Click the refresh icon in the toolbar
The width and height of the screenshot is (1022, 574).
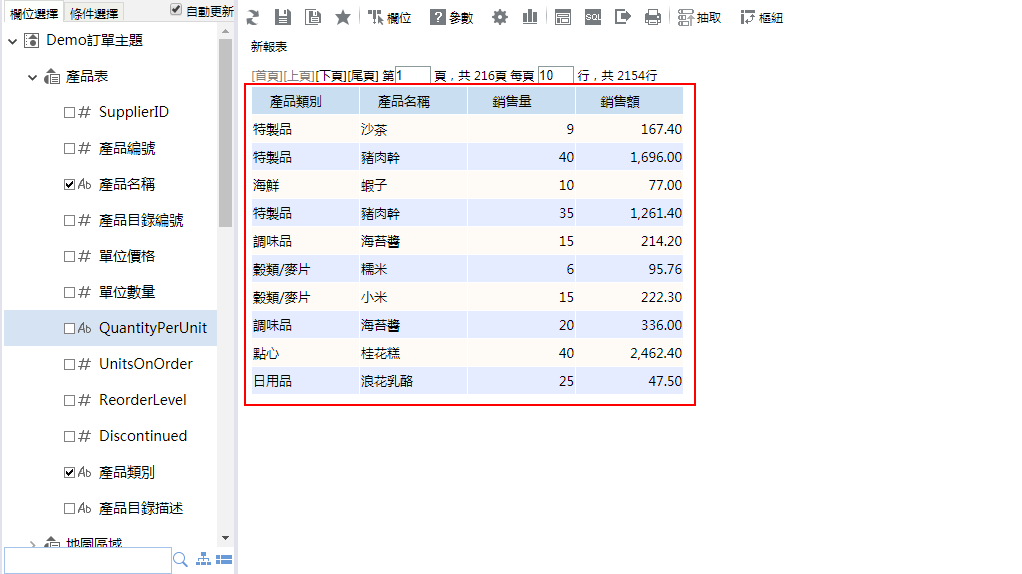(253, 17)
